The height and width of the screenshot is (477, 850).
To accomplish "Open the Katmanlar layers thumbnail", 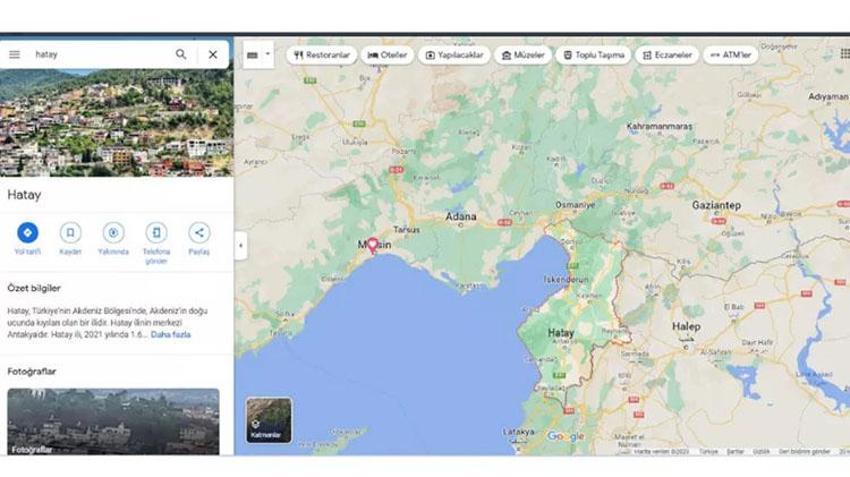I will 269,420.
